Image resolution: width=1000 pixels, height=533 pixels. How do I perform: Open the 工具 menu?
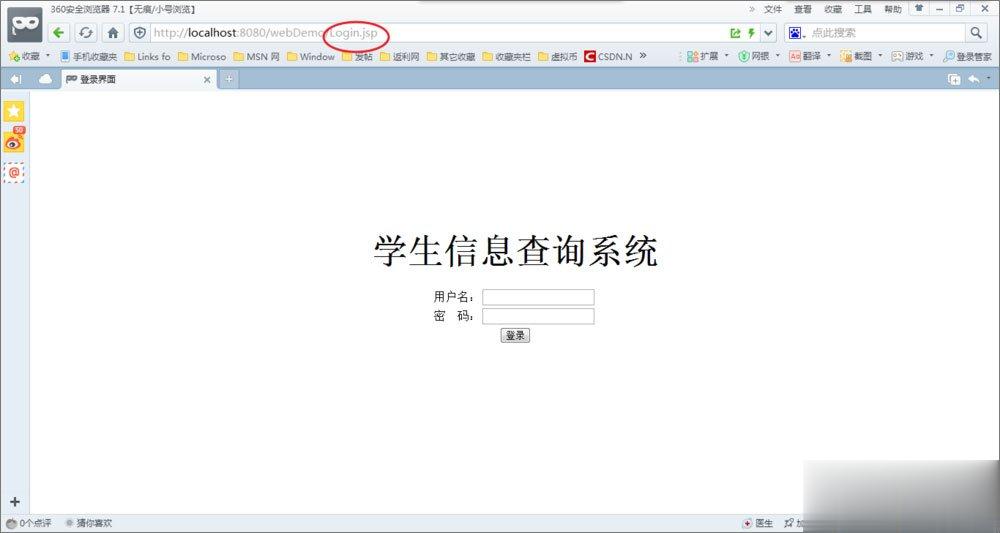[x=863, y=9]
